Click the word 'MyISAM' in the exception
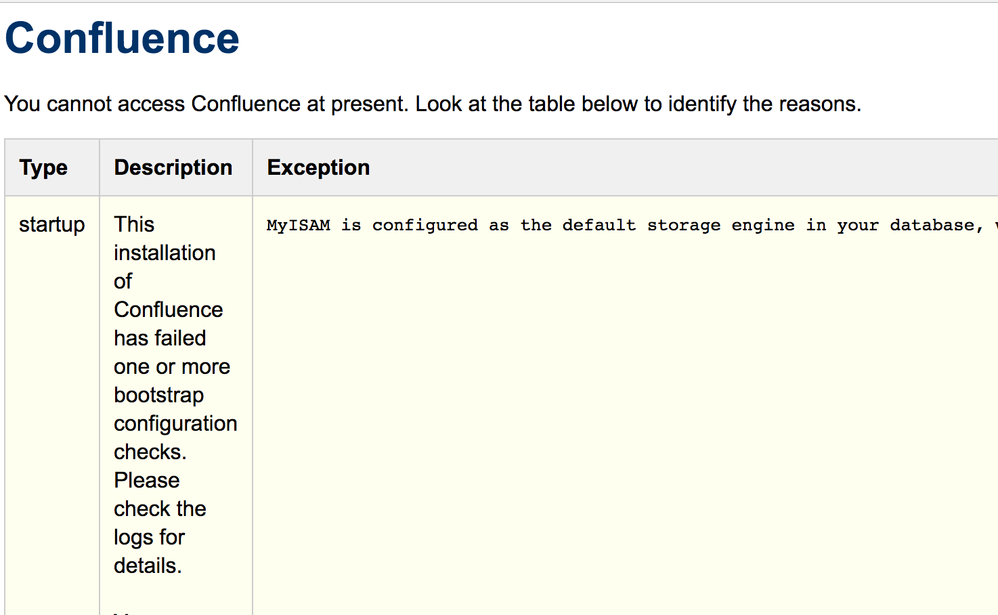Image resolution: width=998 pixels, height=615 pixels. point(298,226)
